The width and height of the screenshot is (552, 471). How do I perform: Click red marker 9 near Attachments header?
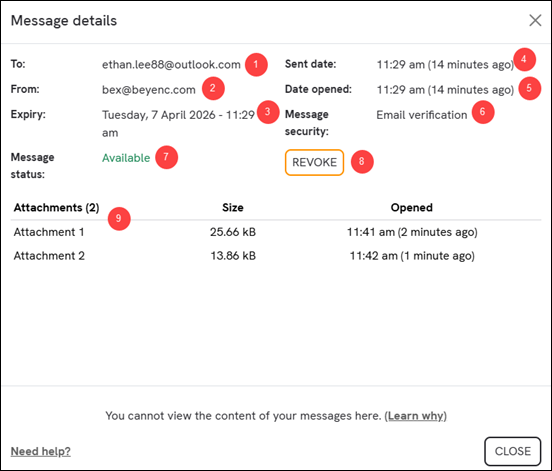tap(119, 219)
